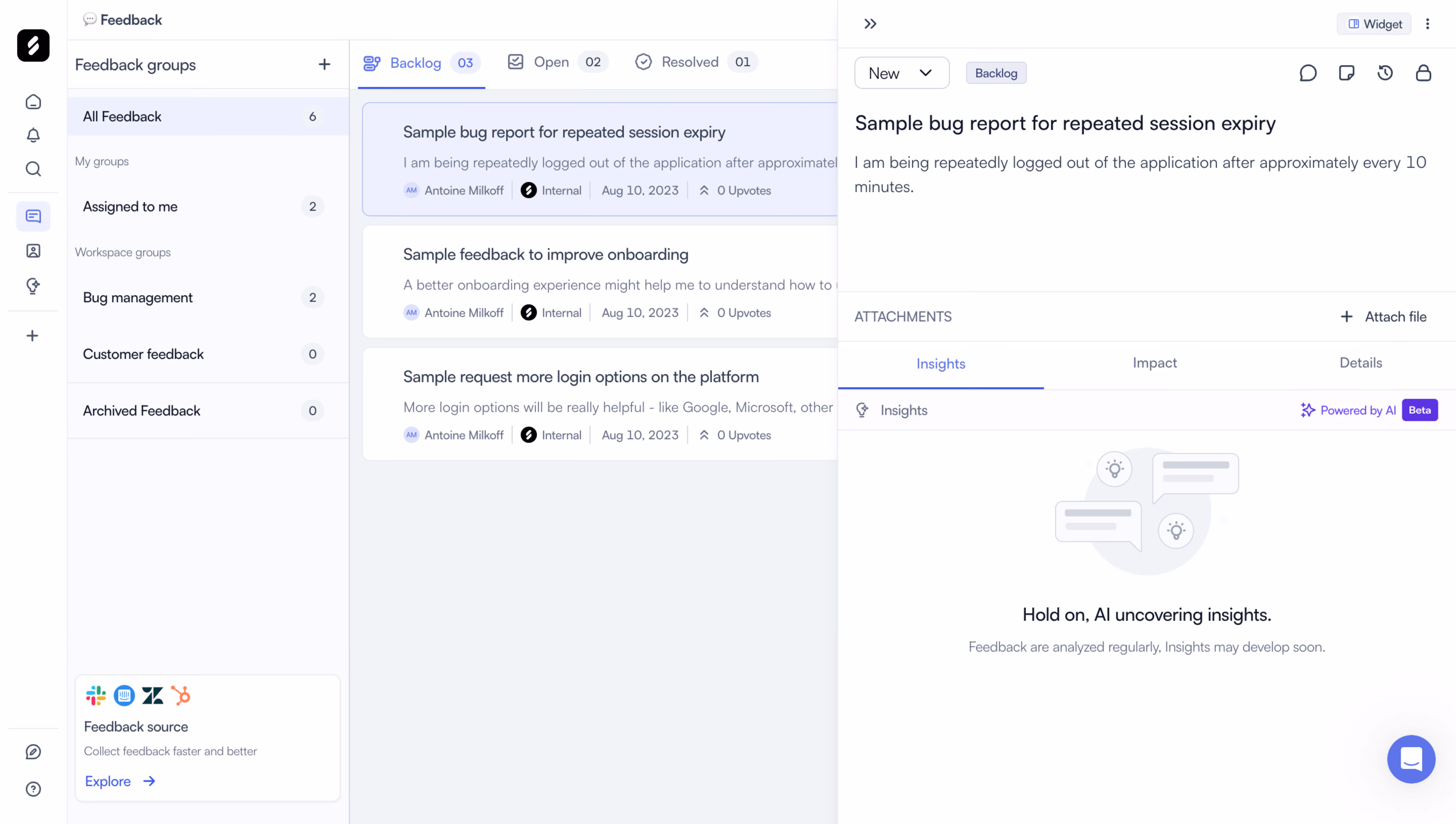1456x824 pixels.
Task: Click the Widget button
Action: [x=1374, y=24]
